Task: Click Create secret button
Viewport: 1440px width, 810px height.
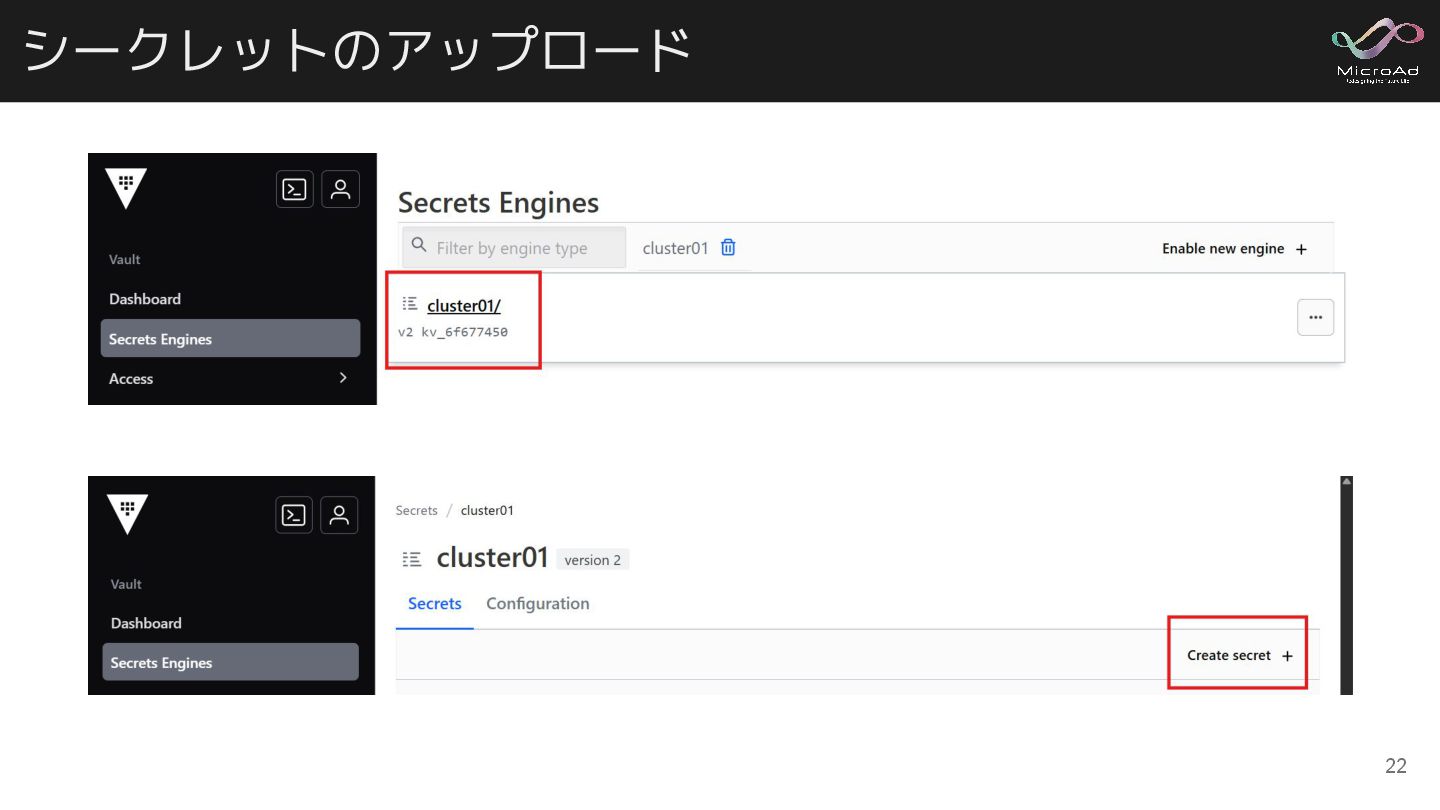Action: pos(1240,655)
